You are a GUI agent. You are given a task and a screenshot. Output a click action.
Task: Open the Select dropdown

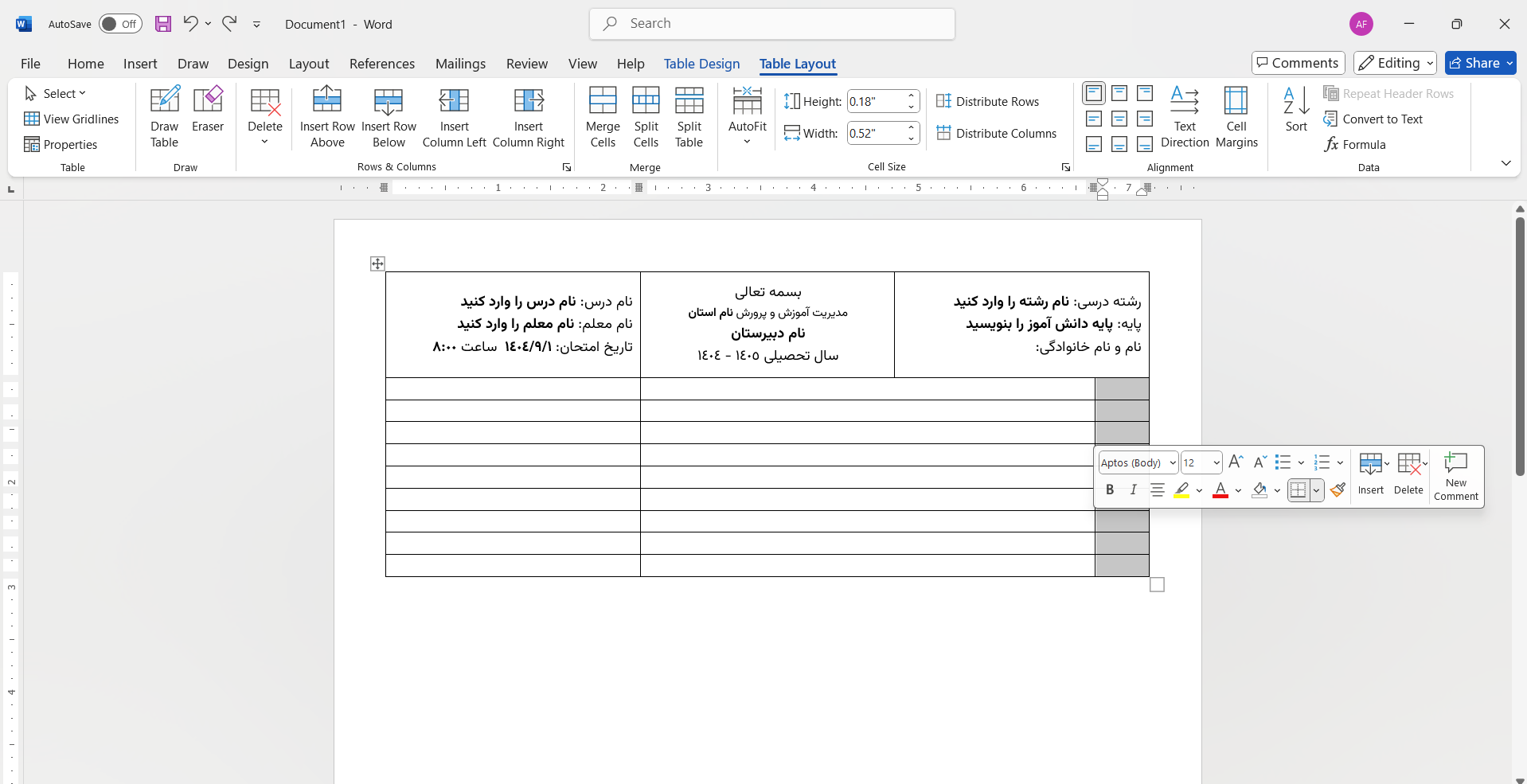(56, 93)
